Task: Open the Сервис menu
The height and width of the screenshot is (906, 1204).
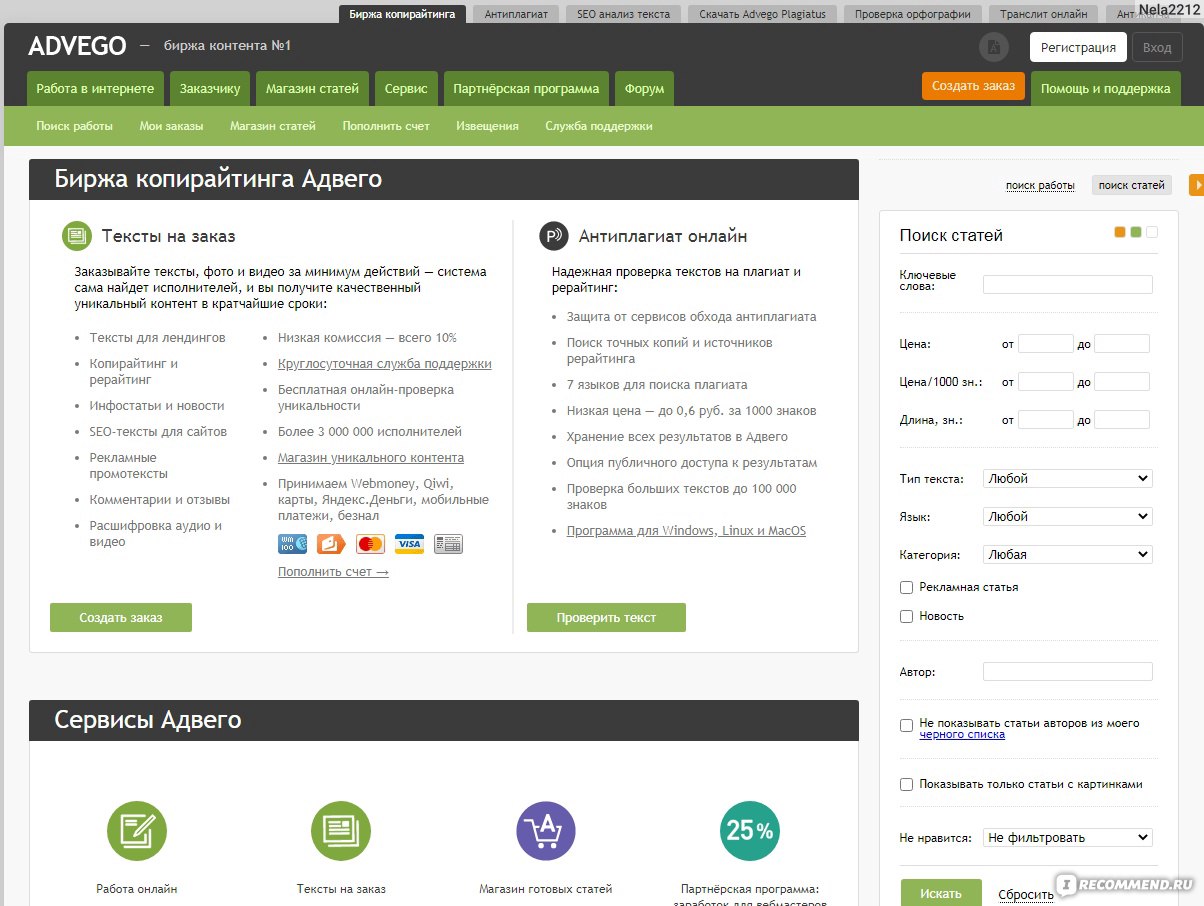Action: [406, 89]
